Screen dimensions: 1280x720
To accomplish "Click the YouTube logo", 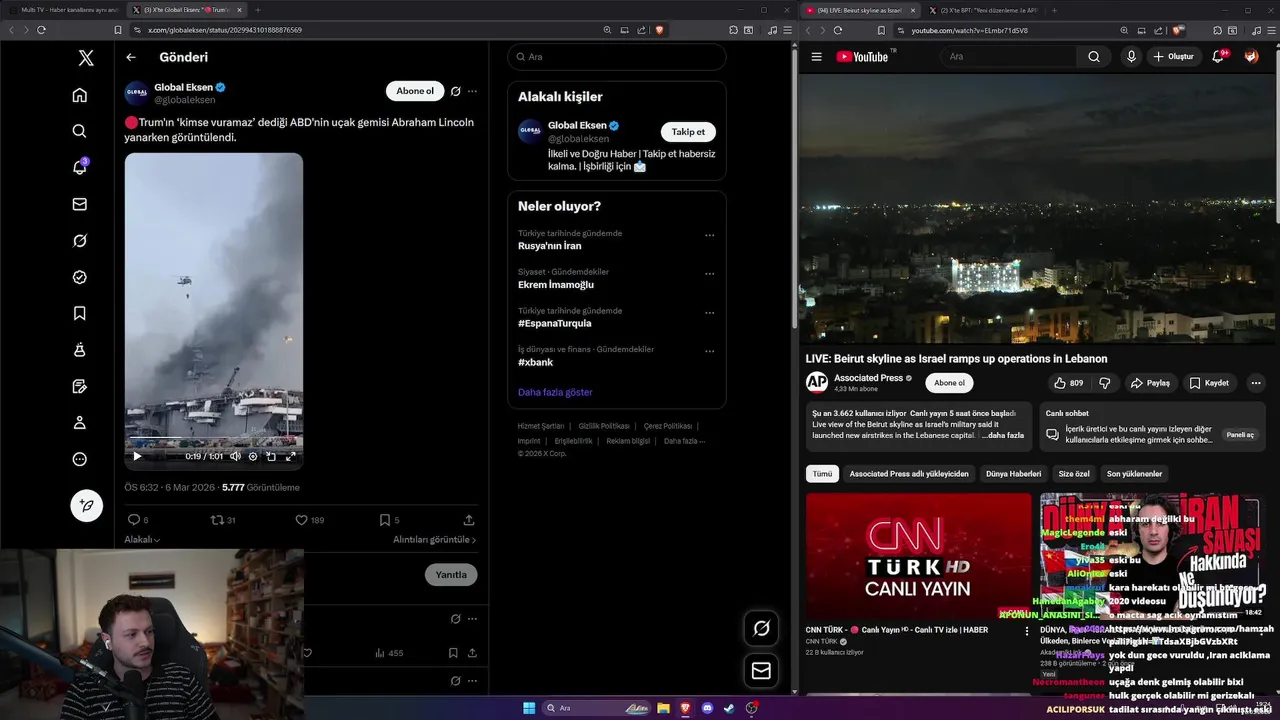I will click(x=862, y=57).
